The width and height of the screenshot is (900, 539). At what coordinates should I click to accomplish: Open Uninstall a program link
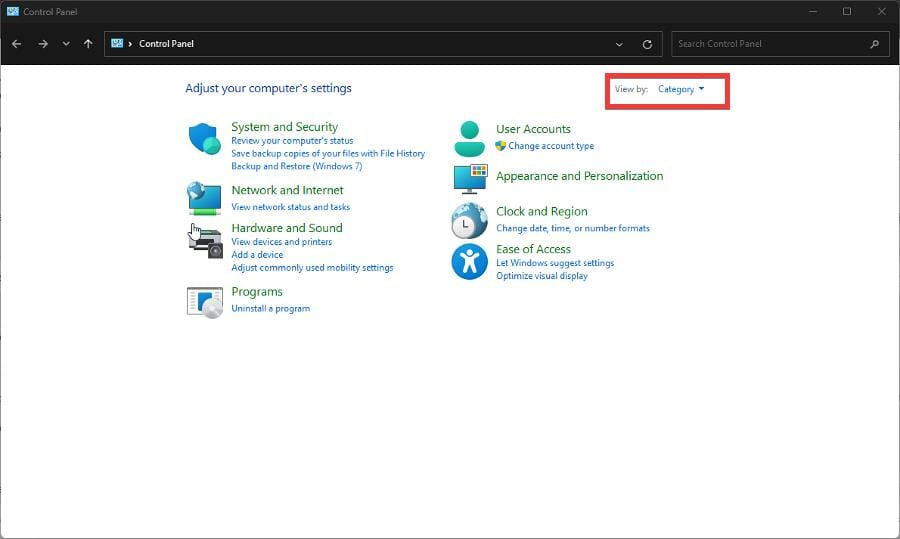270,308
